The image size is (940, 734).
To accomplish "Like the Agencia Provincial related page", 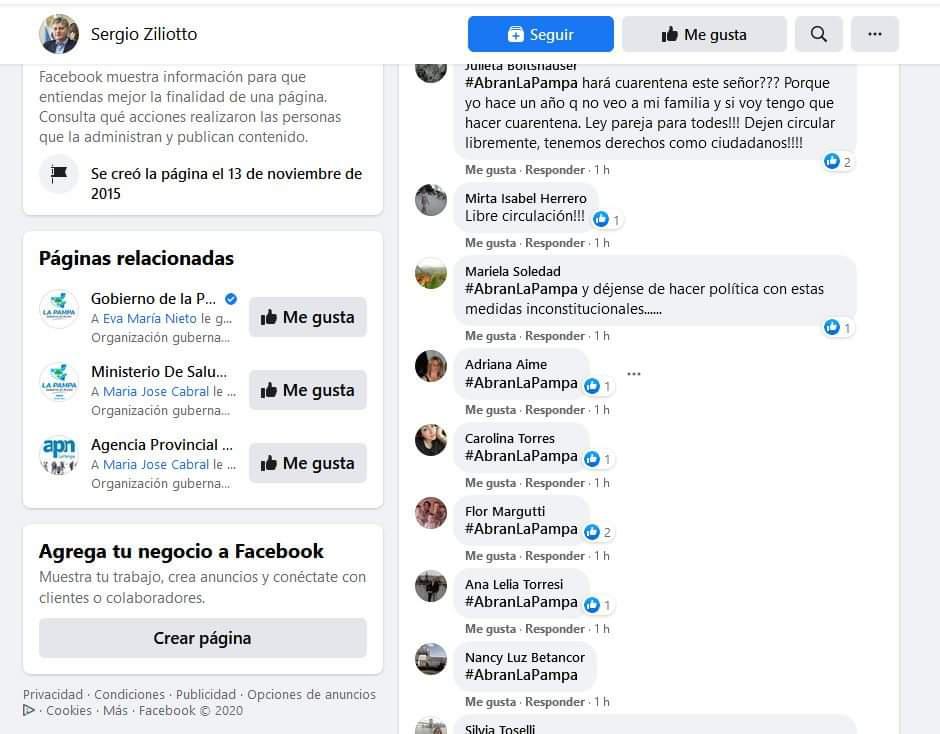I will [308, 463].
